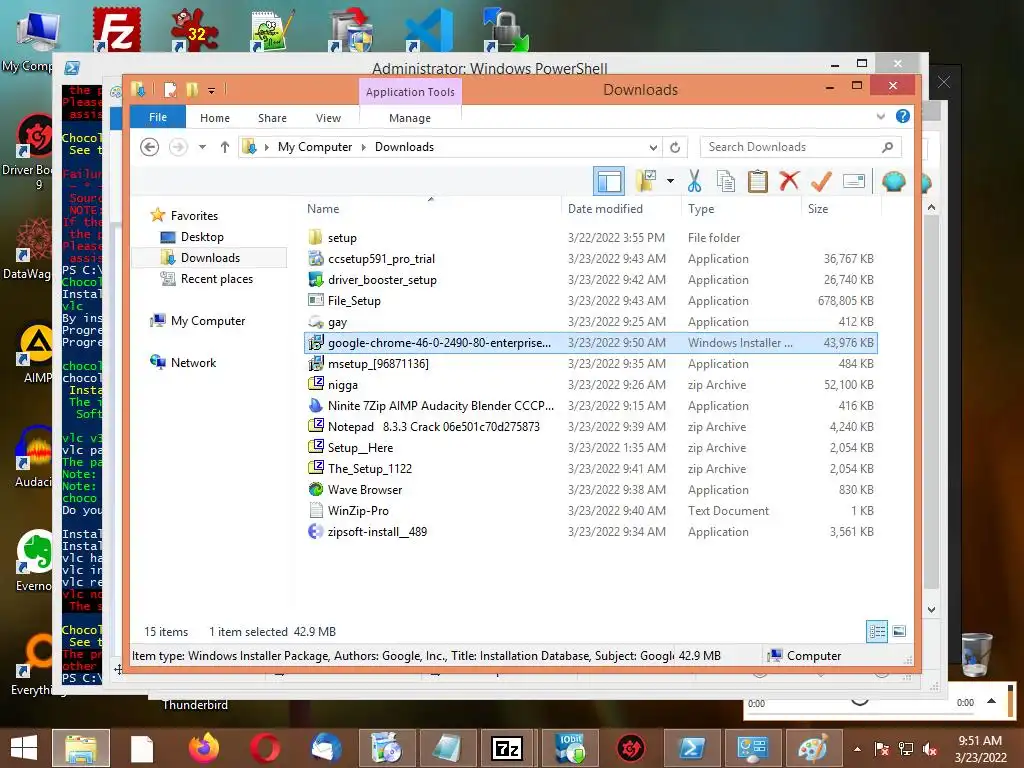Click the New Folder icon in the Quick Access Toolbar
Viewport: 1024px width, 768px height.
tap(192, 89)
